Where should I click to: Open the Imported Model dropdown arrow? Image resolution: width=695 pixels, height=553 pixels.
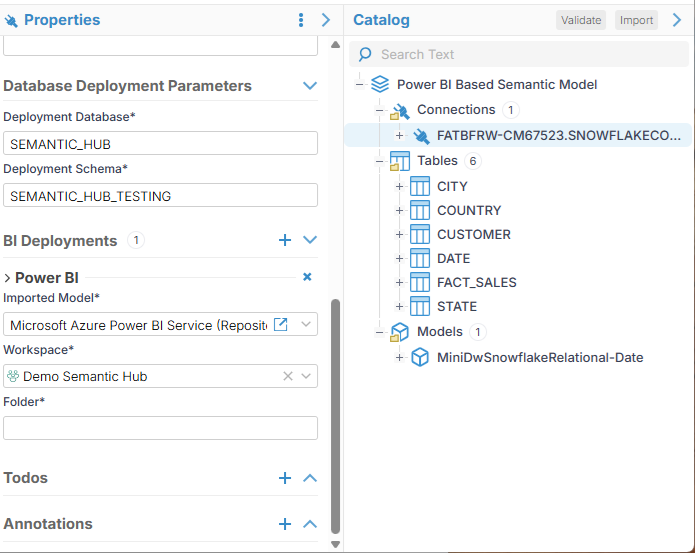[307, 324]
